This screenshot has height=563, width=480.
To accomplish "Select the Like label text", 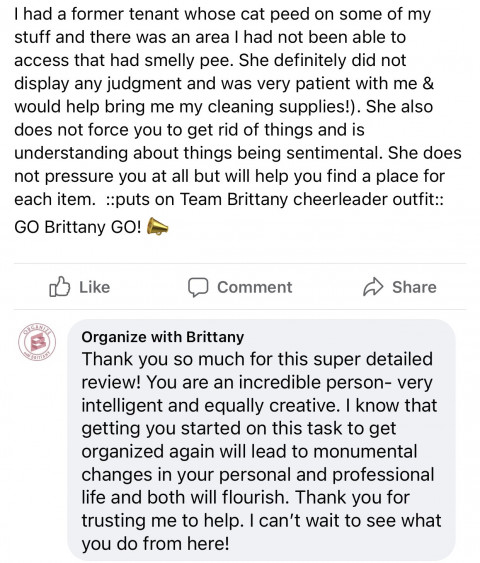I will [94, 287].
